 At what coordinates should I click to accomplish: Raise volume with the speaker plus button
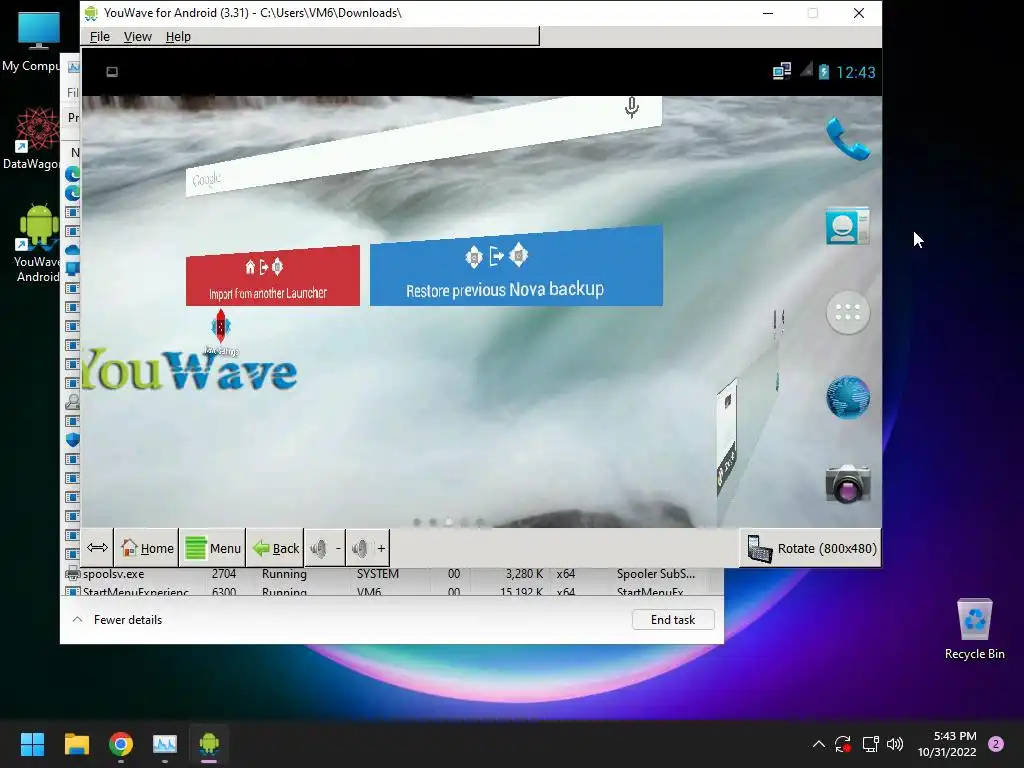coord(368,548)
